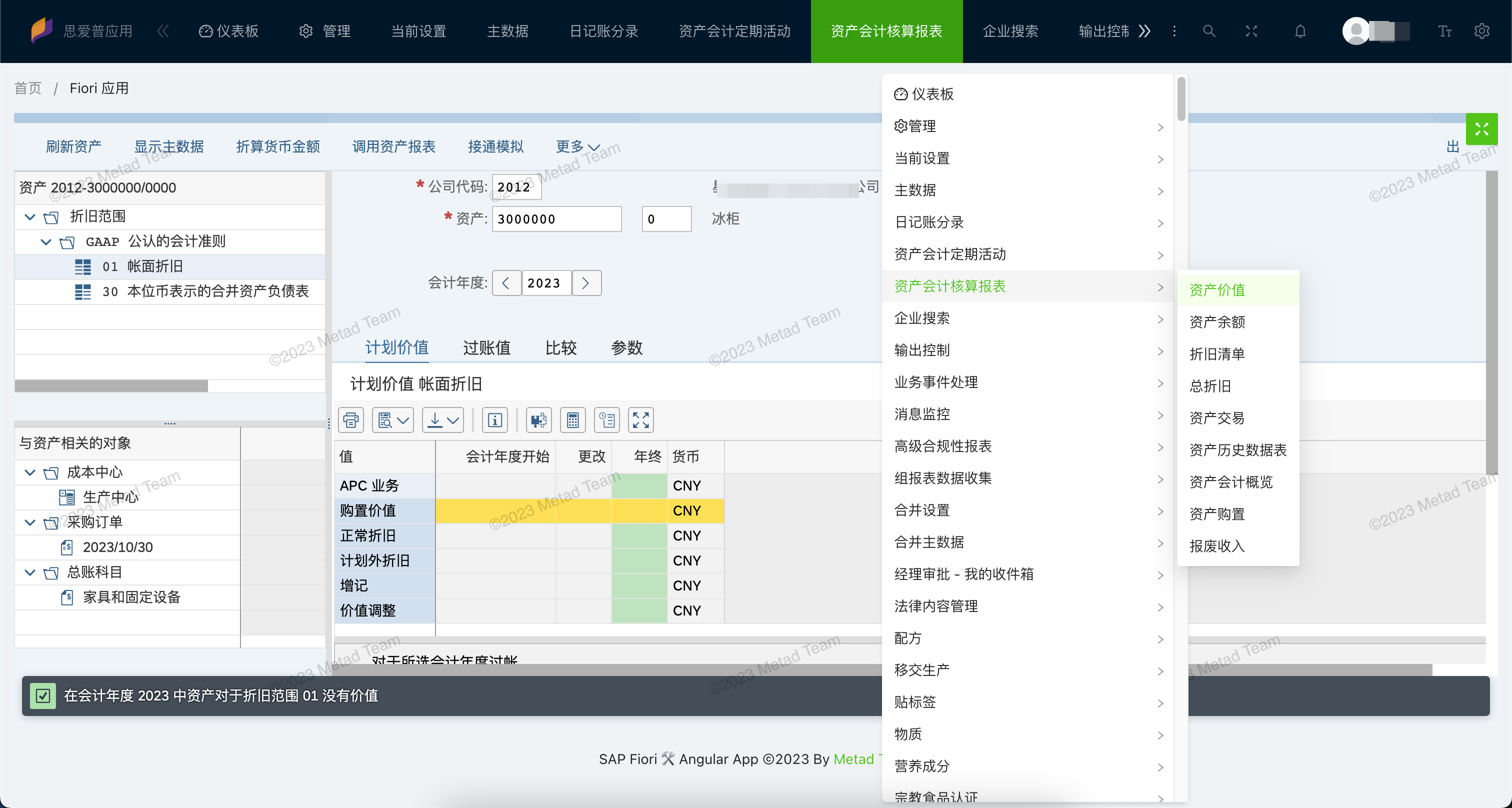Click the green fullscreen toggle button
The image size is (1512, 808).
(1481, 129)
